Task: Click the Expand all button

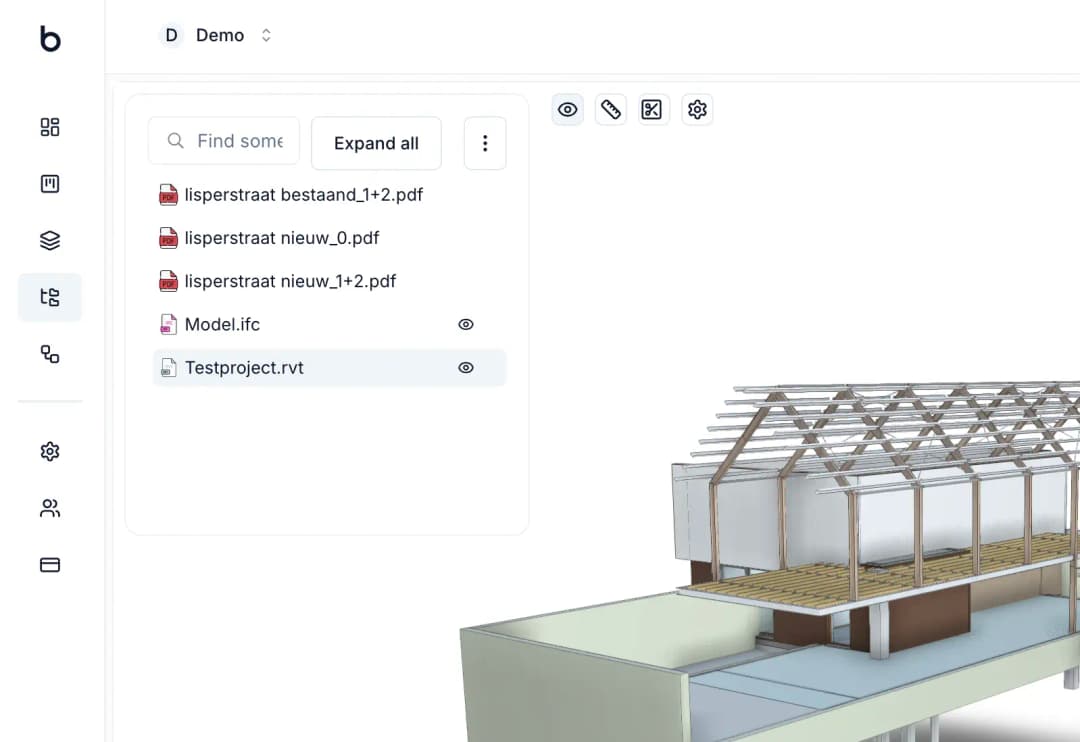Action: [376, 143]
